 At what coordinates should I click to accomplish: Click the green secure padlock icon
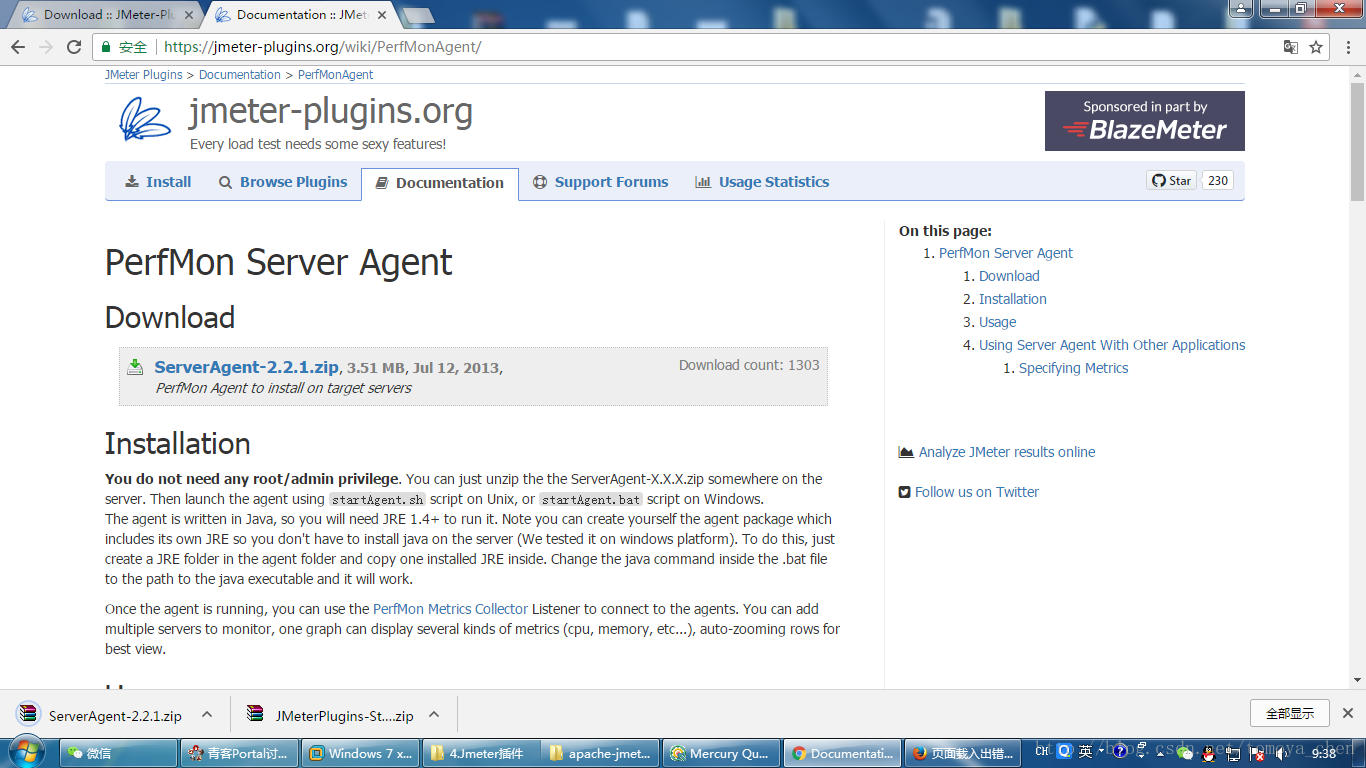tap(106, 47)
